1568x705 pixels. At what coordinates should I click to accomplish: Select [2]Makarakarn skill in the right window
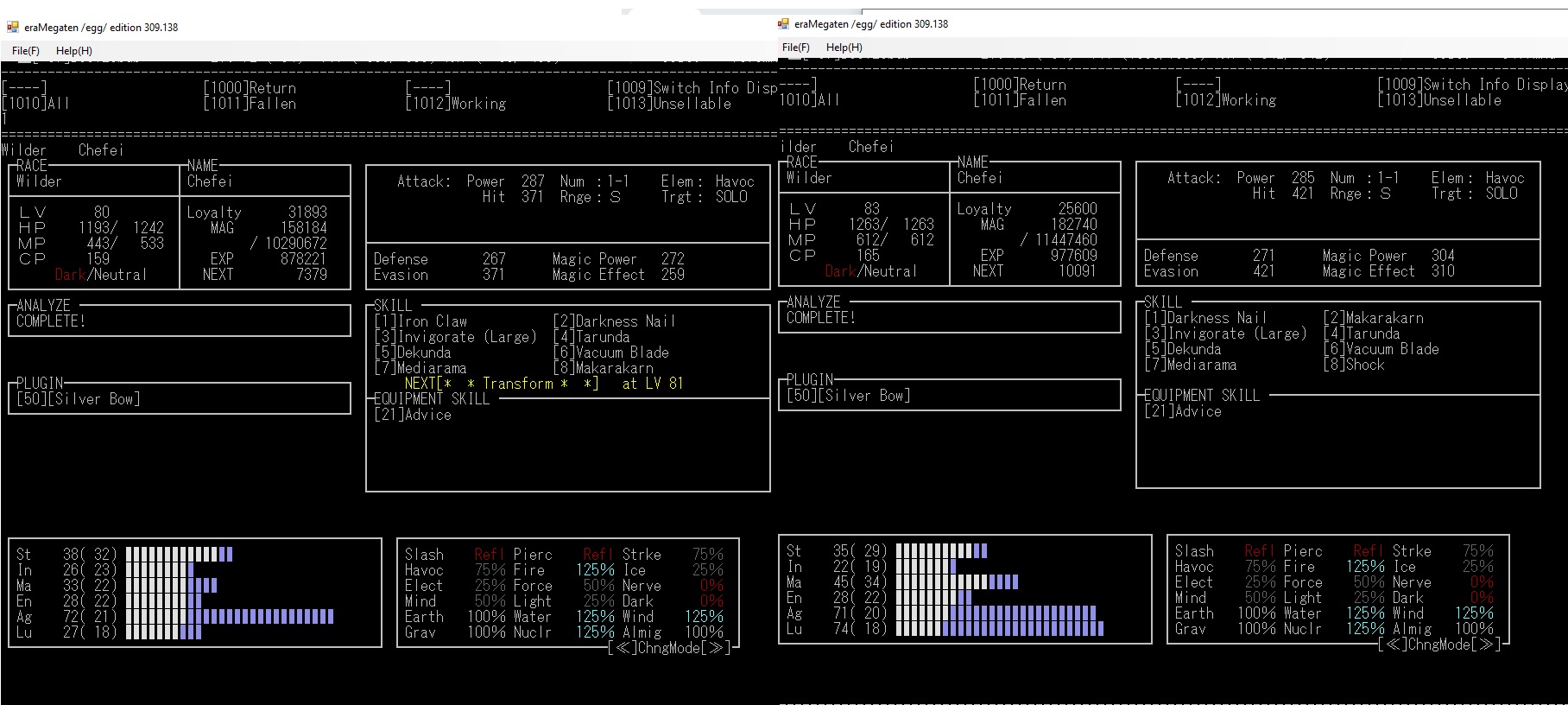(x=1373, y=318)
